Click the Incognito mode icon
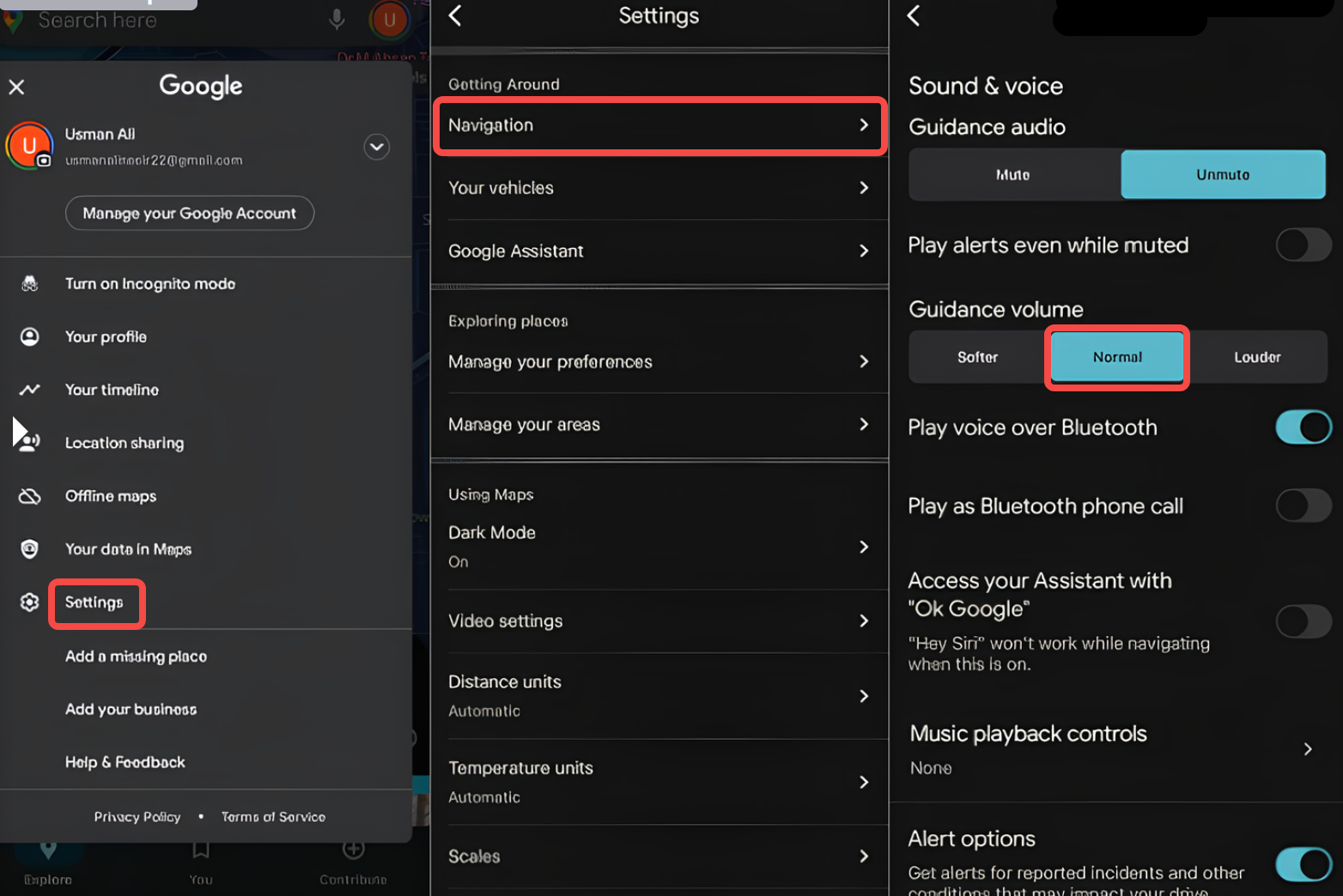 click(29, 284)
